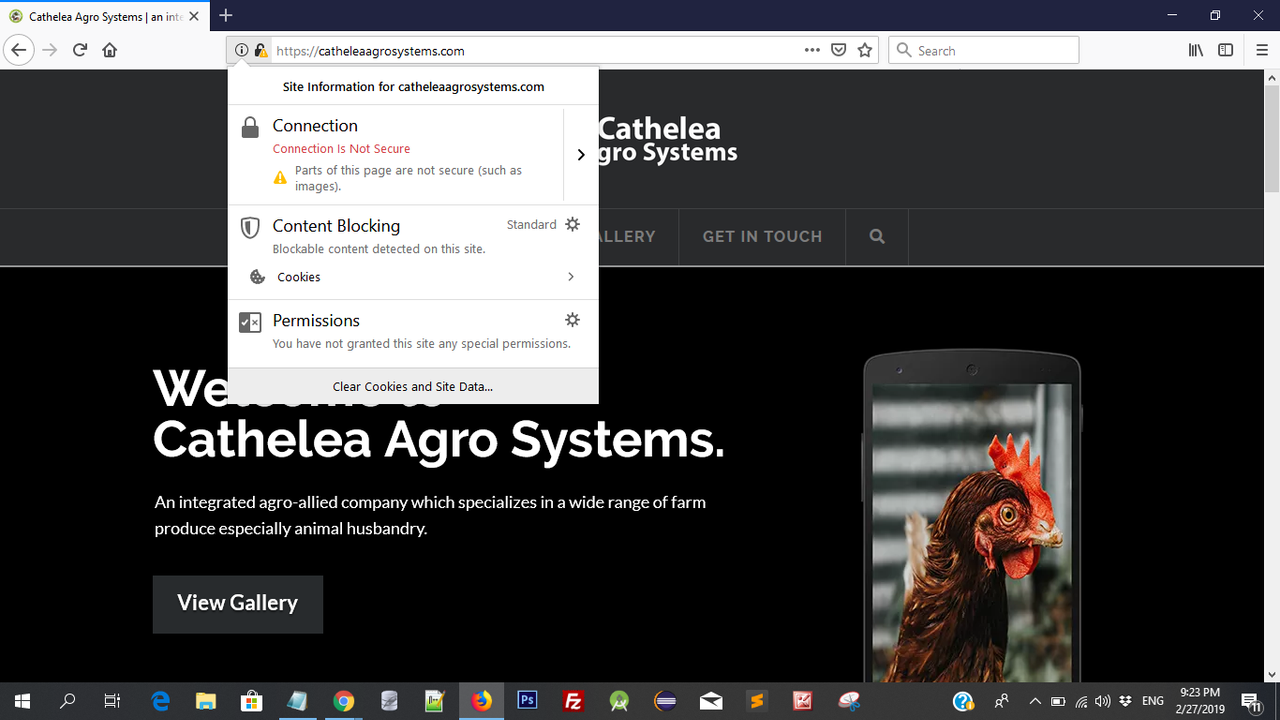Open Dropbox from the system tray

click(x=1126, y=701)
